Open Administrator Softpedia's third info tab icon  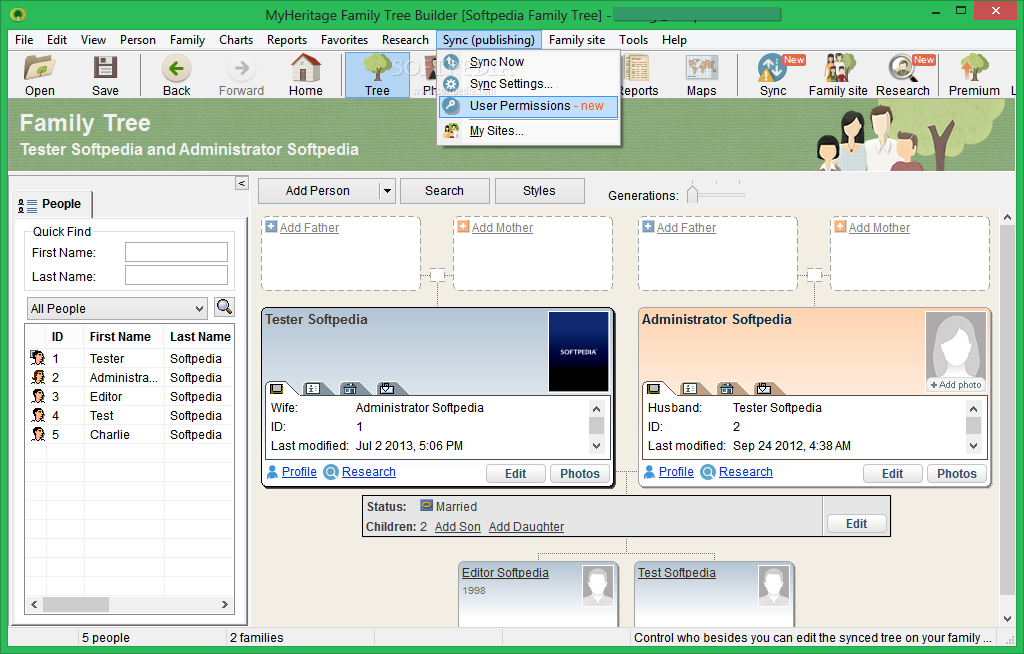[x=727, y=389]
